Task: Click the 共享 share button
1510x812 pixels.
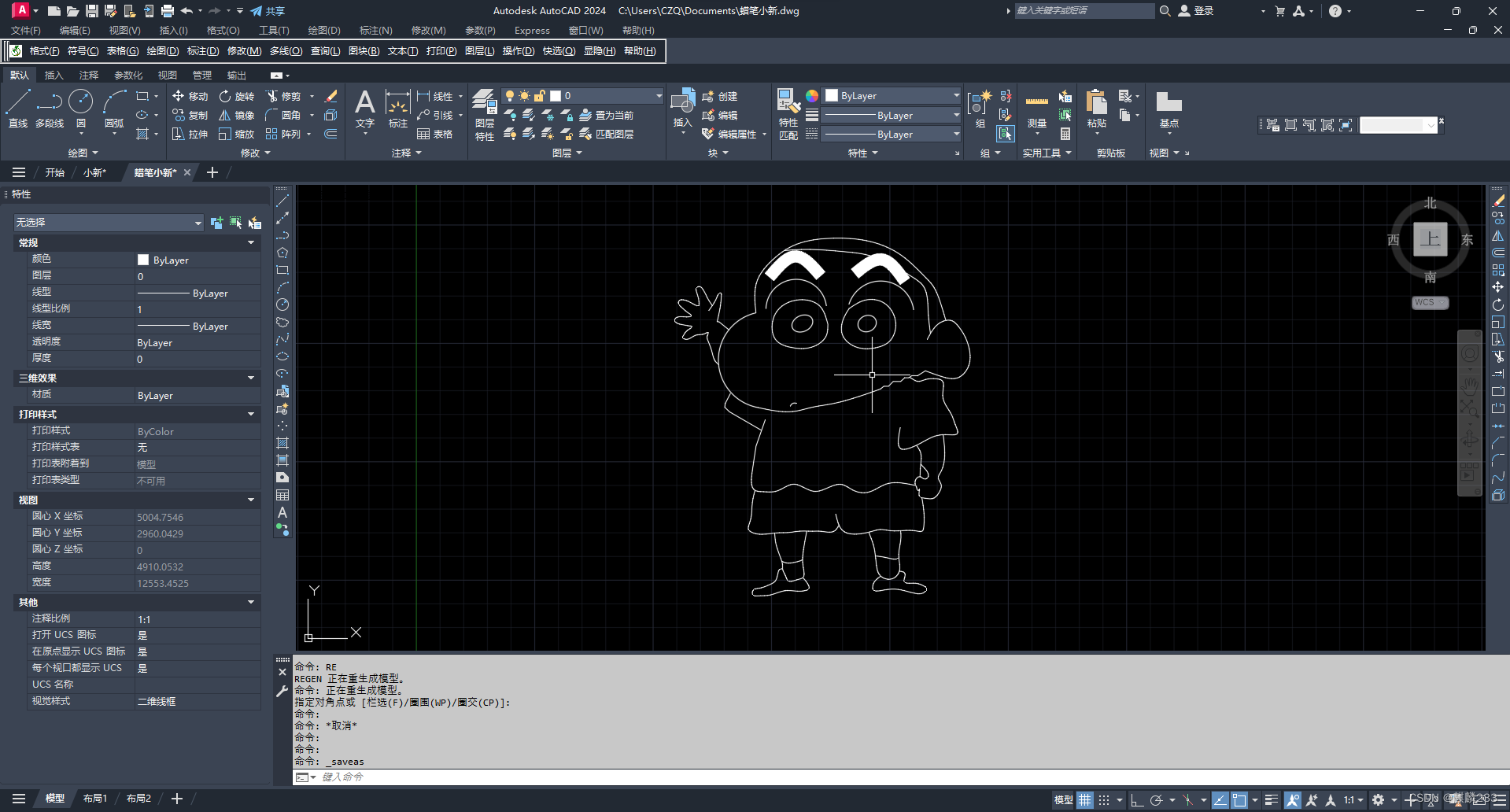Action: pyautogui.click(x=268, y=11)
